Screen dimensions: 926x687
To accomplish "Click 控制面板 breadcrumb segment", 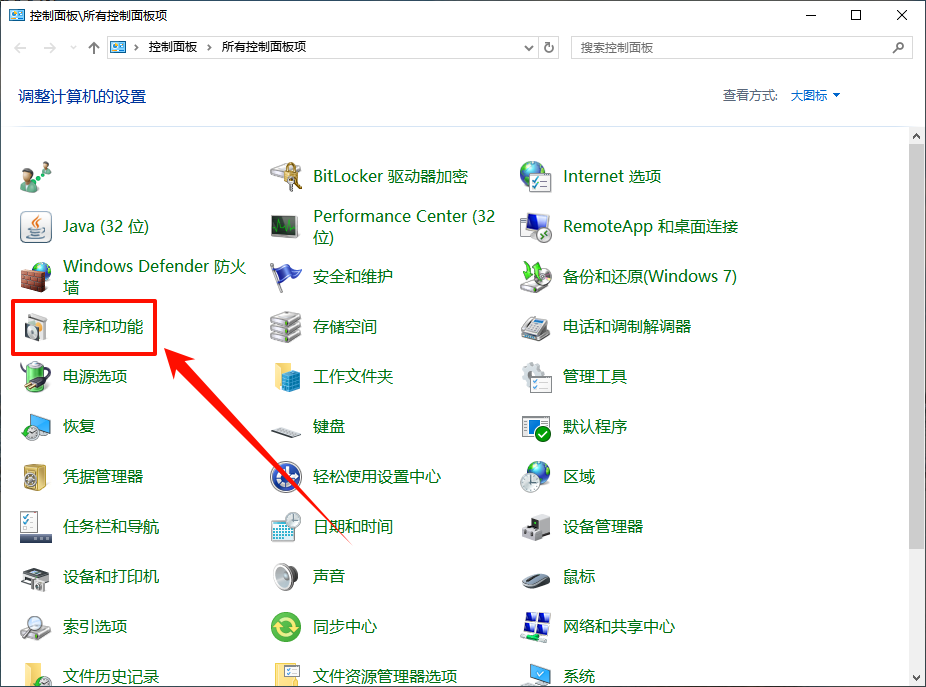I will [173, 47].
